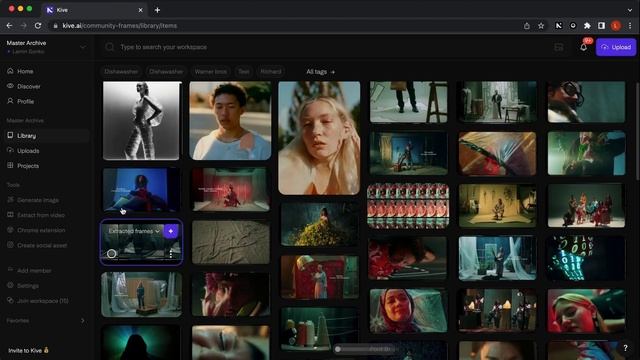Viewport: 640px width, 360px height.
Task: Click Invite to Kive link
Action: pos(28,350)
